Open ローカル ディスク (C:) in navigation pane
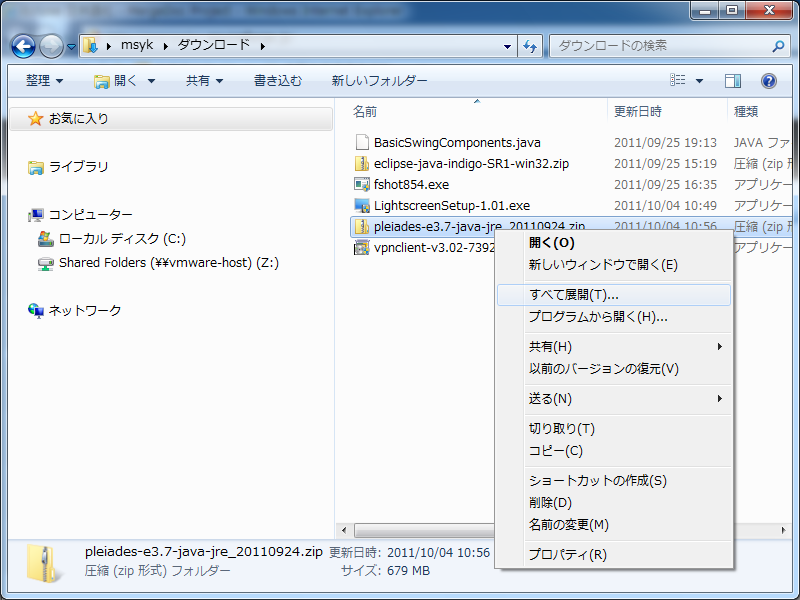 tap(122, 239)
